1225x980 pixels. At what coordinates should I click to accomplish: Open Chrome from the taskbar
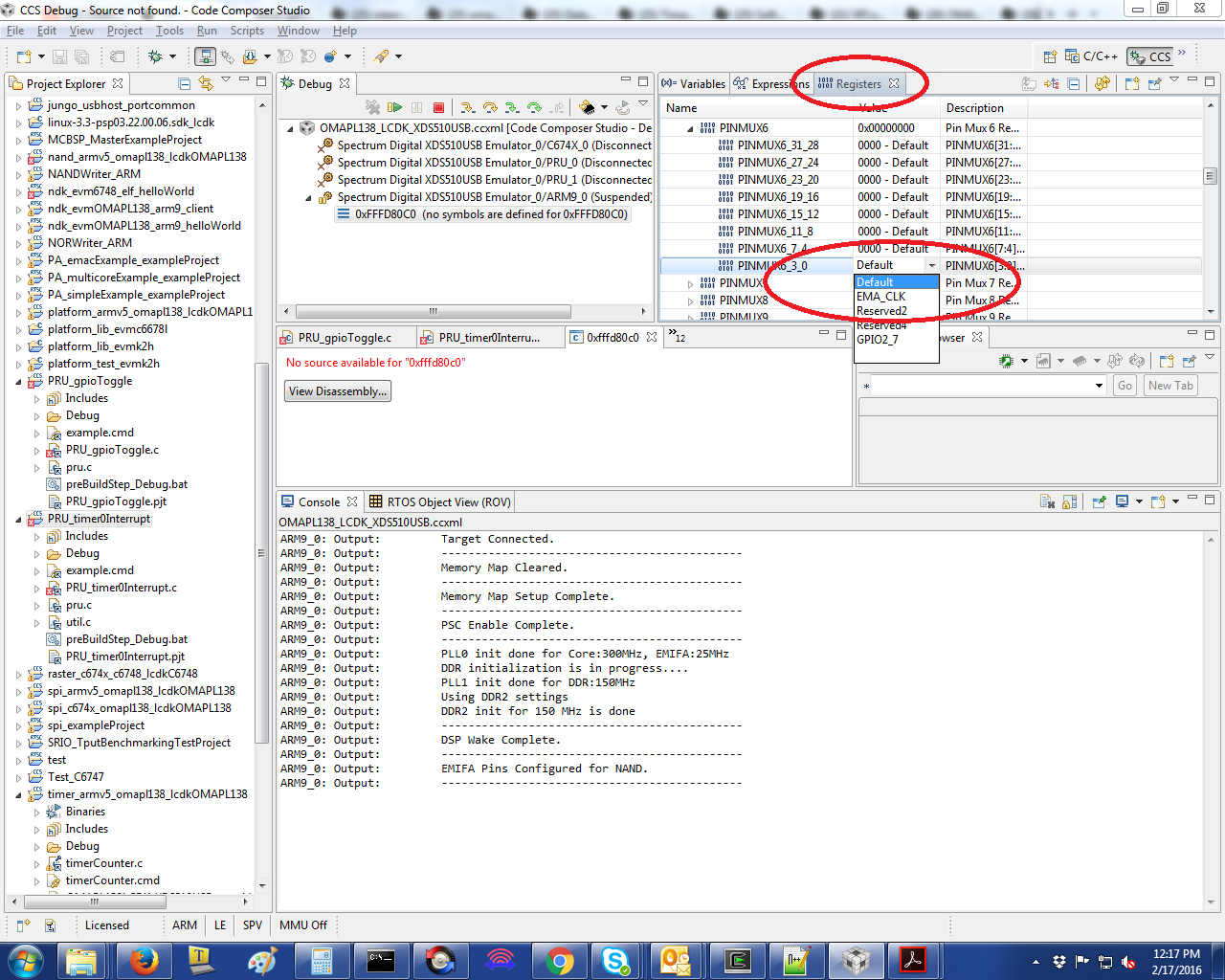point(560,960)
